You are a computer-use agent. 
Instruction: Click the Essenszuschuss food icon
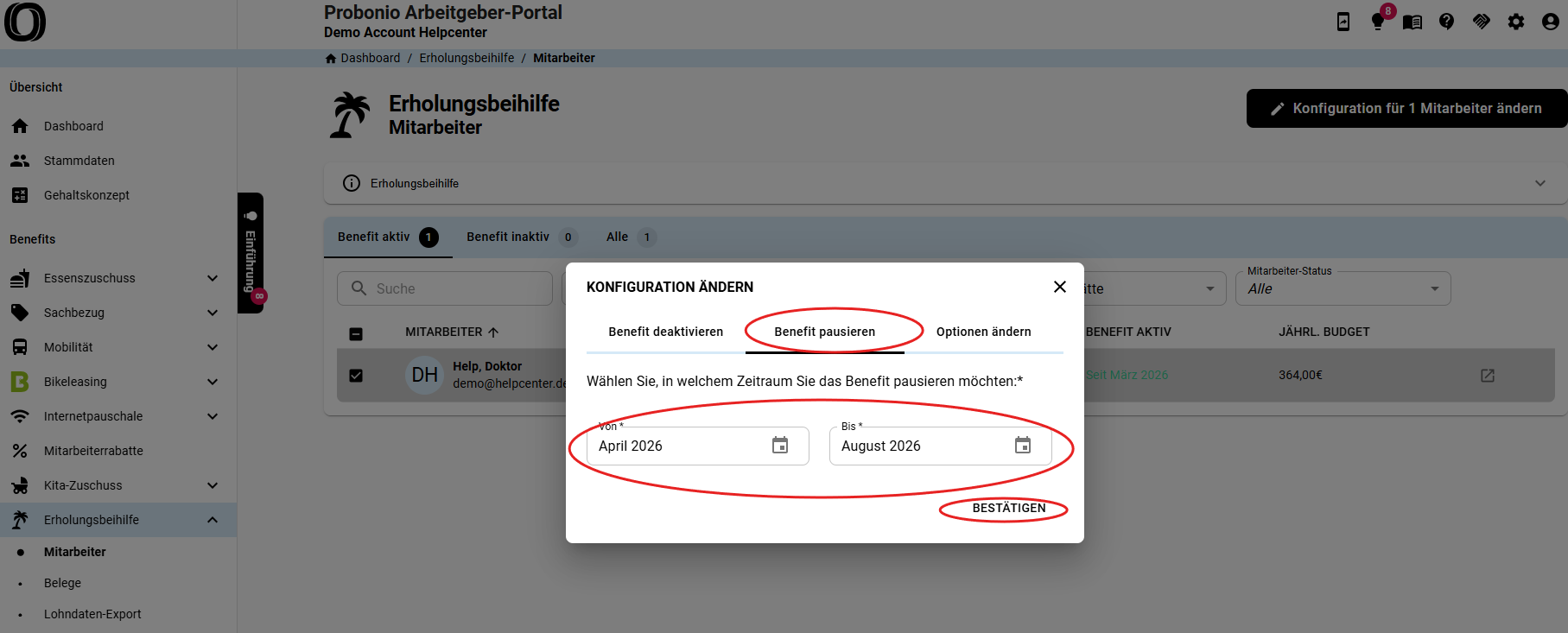(20, 278)
